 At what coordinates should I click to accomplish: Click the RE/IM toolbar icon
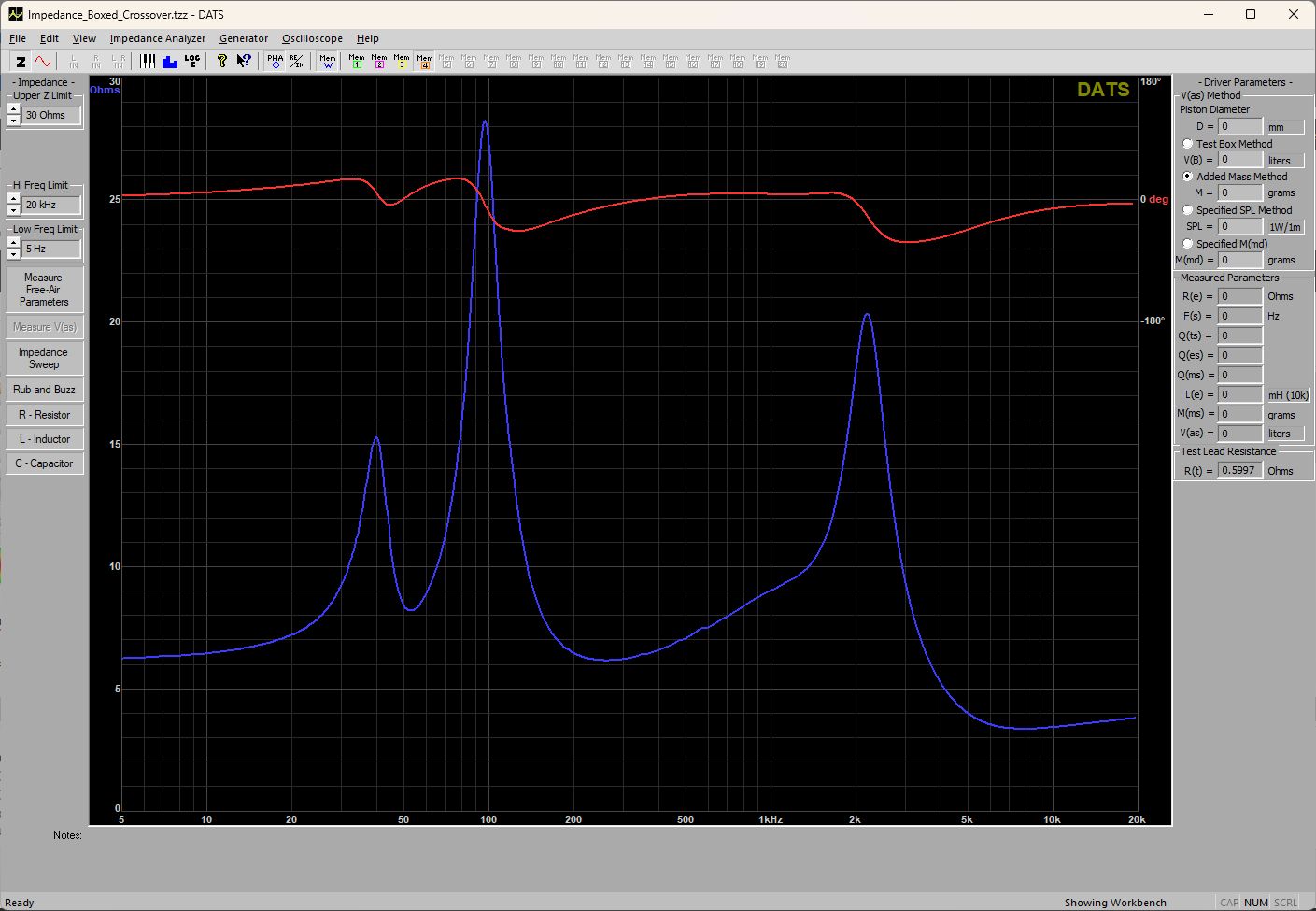pyautogui.click(x=297, y=62)
